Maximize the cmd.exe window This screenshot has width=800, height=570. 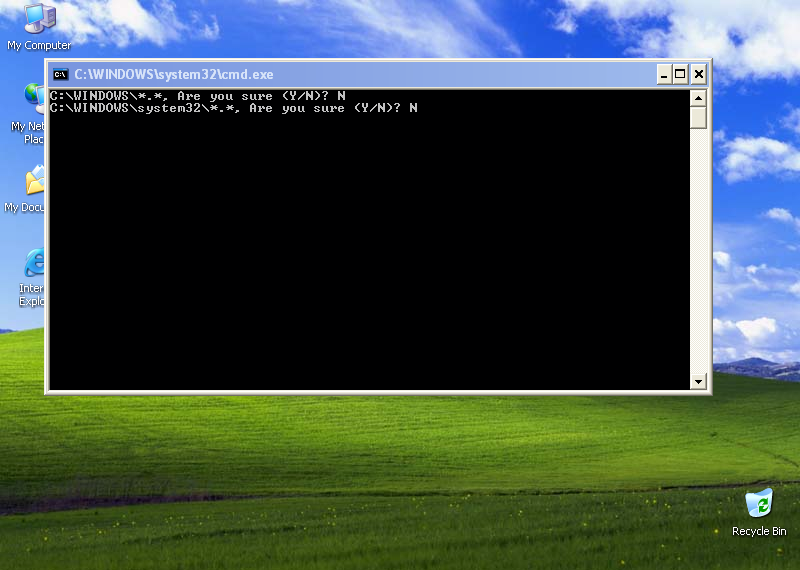click(680, 75)
